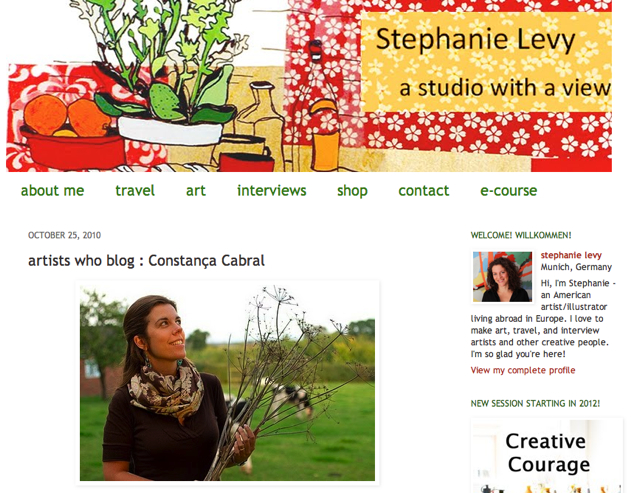Click the 'a studio with a view' tagline
This screenshot has width=640, height=493.
(x=505, y=88)
